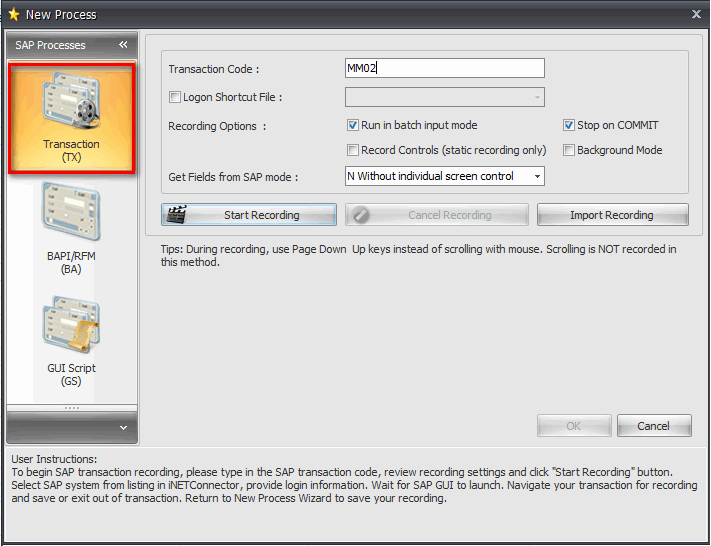
Task: Close the New Process dialog window
Action: pyautogui.click(x=696, y=14)
